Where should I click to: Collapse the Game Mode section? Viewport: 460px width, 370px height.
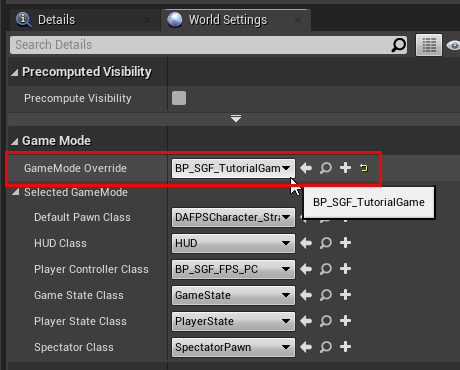tap(14, 141)
